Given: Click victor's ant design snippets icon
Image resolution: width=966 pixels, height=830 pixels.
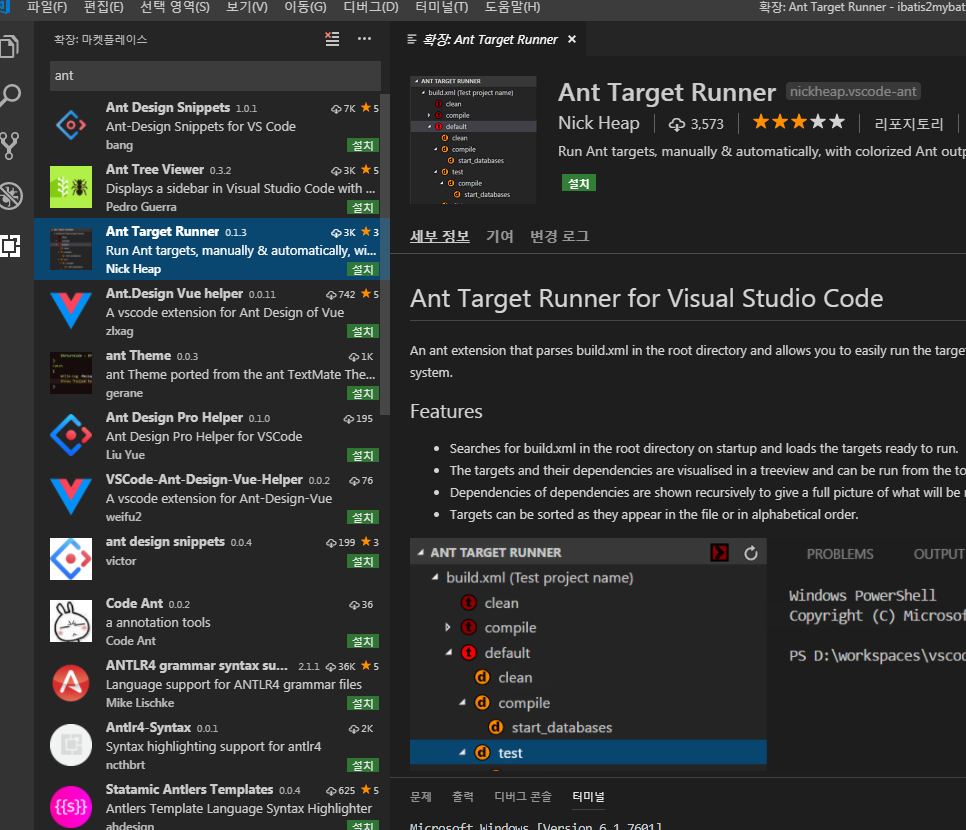Looking at the screenshot, I should click(x=71, y=559).
